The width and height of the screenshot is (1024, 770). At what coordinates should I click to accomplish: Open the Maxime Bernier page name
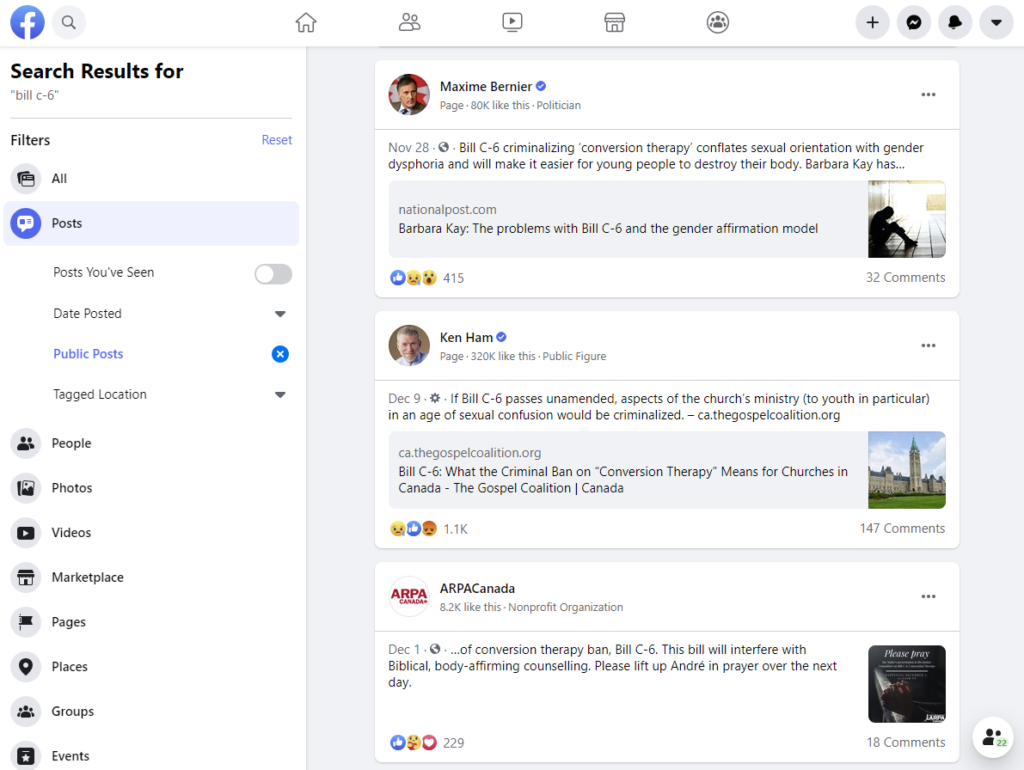pos(486,86)
